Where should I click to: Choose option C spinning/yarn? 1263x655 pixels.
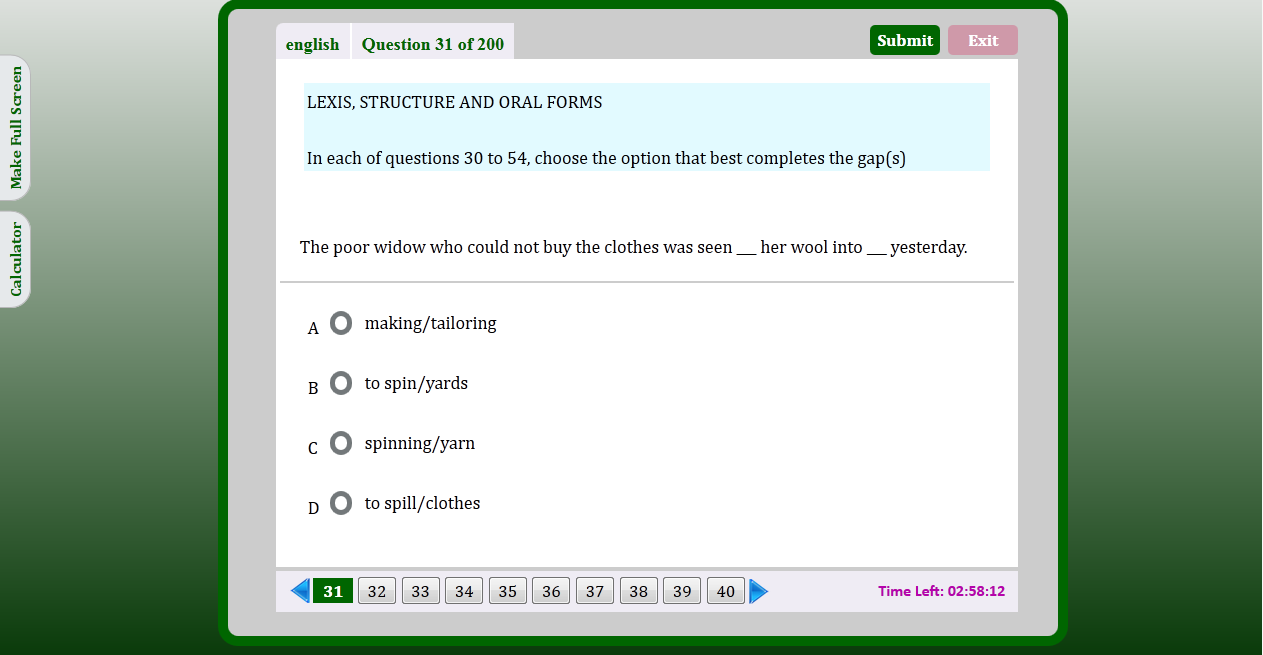(x=341, y=443)
